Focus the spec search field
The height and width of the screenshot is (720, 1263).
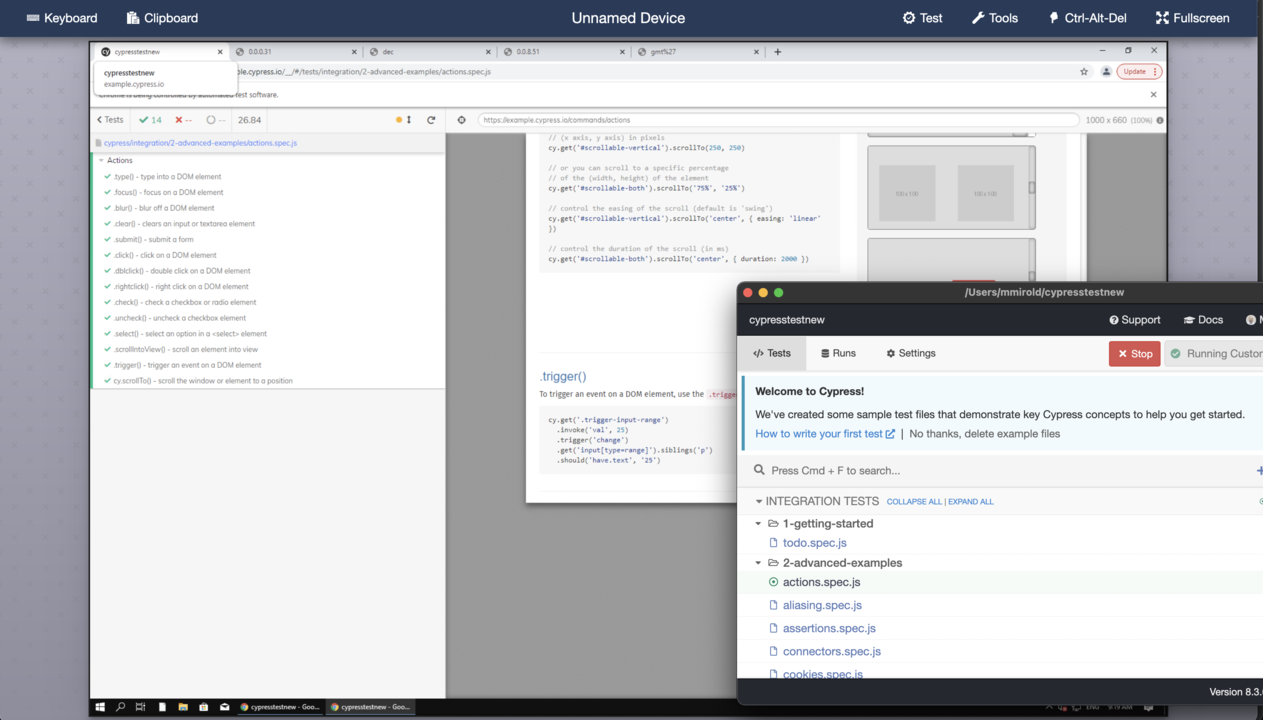(1000, 470)
